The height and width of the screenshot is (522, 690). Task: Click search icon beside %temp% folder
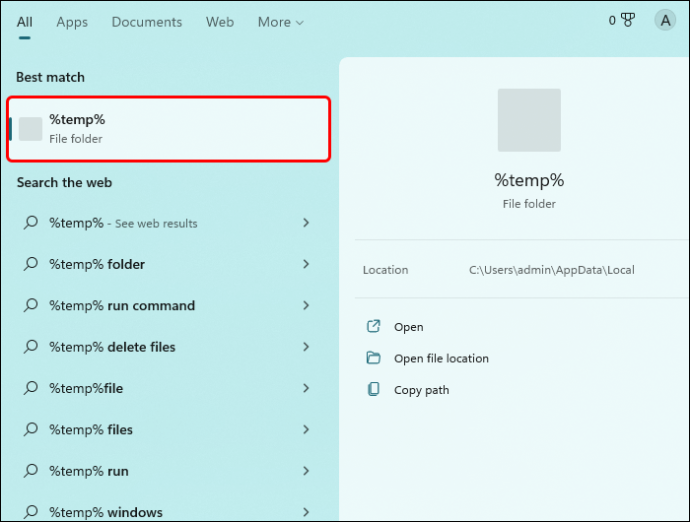coord(30,264)
